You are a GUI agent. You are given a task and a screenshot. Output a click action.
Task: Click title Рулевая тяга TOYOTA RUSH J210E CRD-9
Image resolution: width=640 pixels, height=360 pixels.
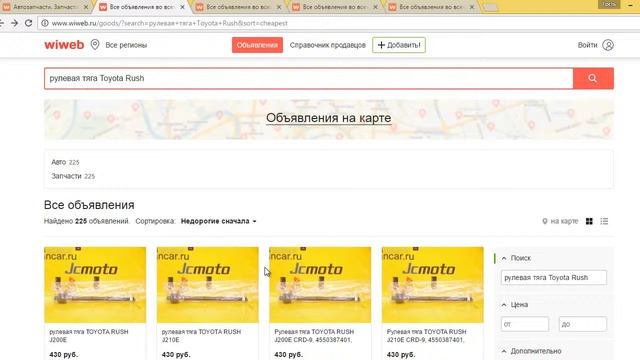(427, 336)
